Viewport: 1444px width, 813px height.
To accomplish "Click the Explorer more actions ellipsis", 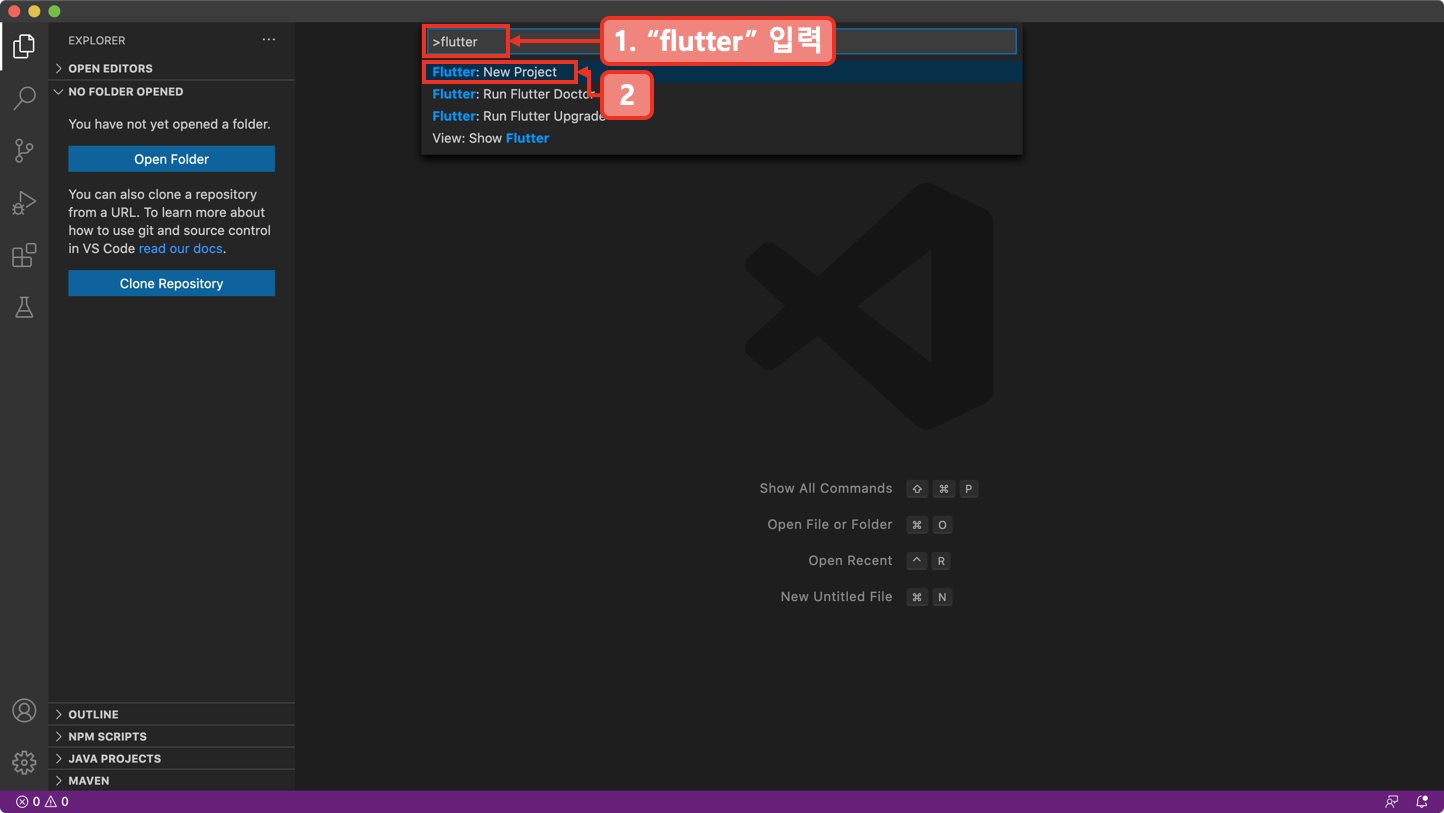I will (x=268, y=40).
